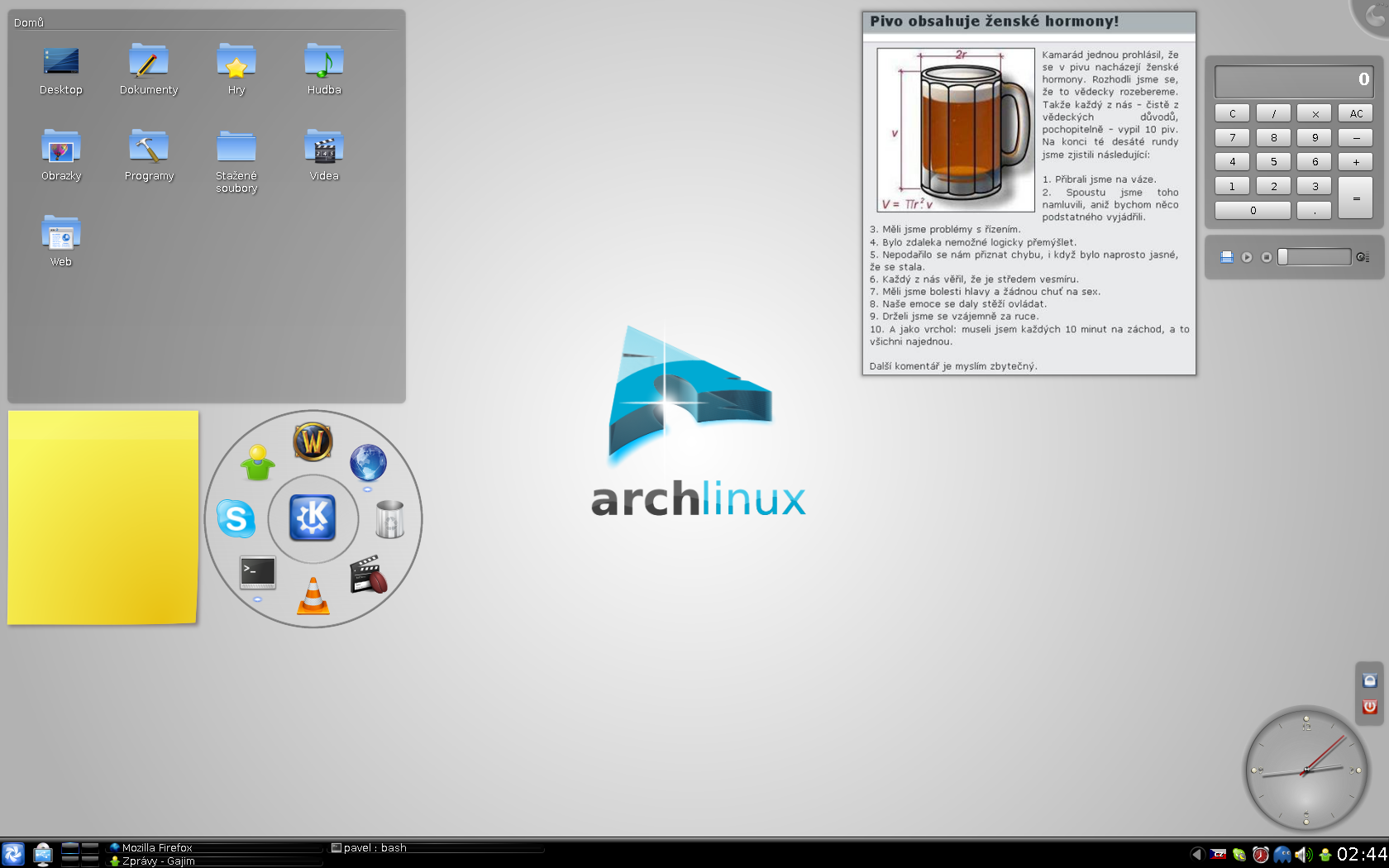Click calculator digit 3
Screen dimensions: 1389x868
[1315, 187]
